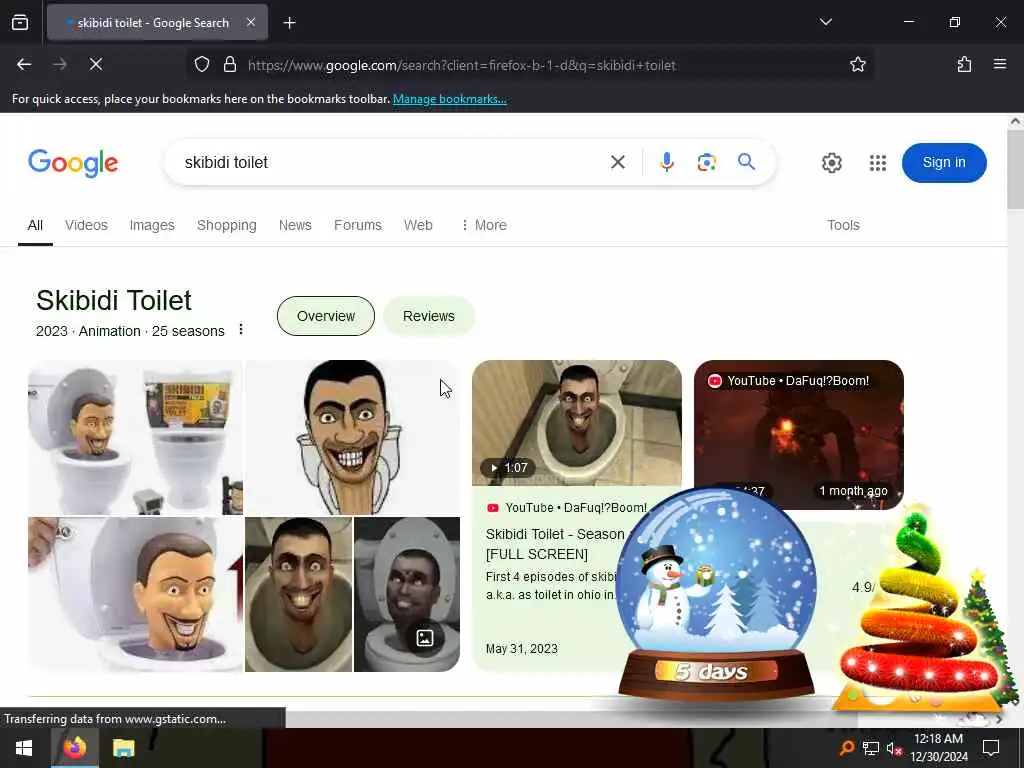Select the Overview chip
Image resolution: width=1024 pixels, height=768 pixels.
(x=326, y=316)
